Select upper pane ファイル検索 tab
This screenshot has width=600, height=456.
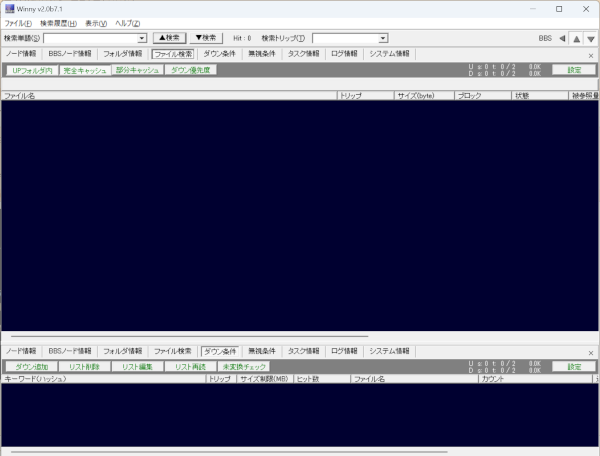[173, 54]
